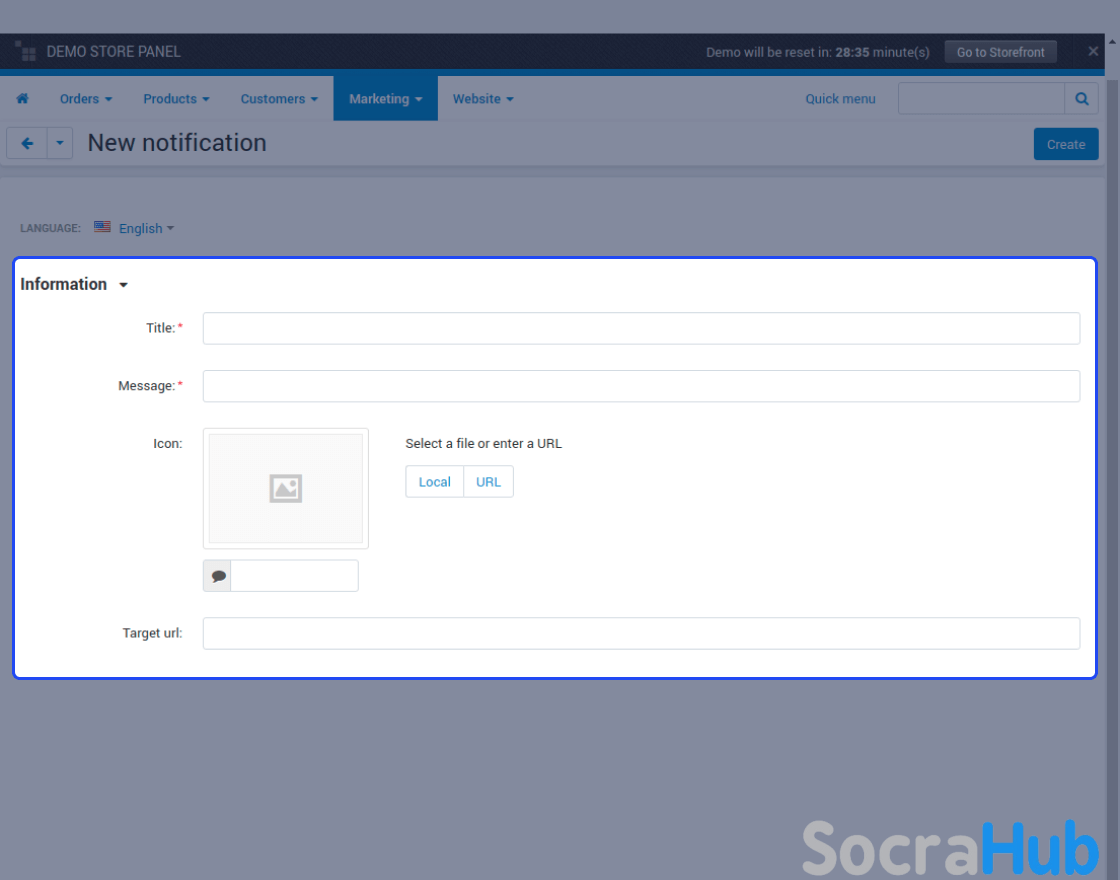Open the English language dropdown

[146, 228]
